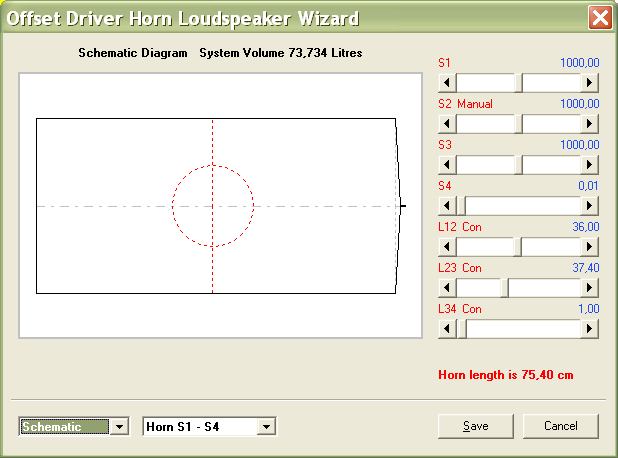Click the L34 Con slider thumb

pos(462,329)
